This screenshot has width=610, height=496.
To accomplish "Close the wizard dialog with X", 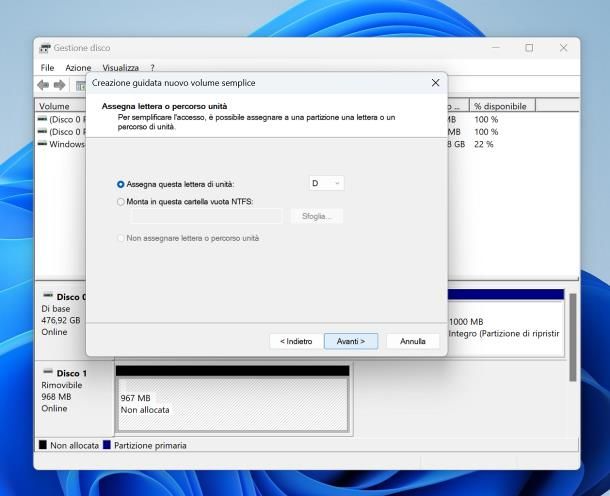I will (x=435, y=82).
